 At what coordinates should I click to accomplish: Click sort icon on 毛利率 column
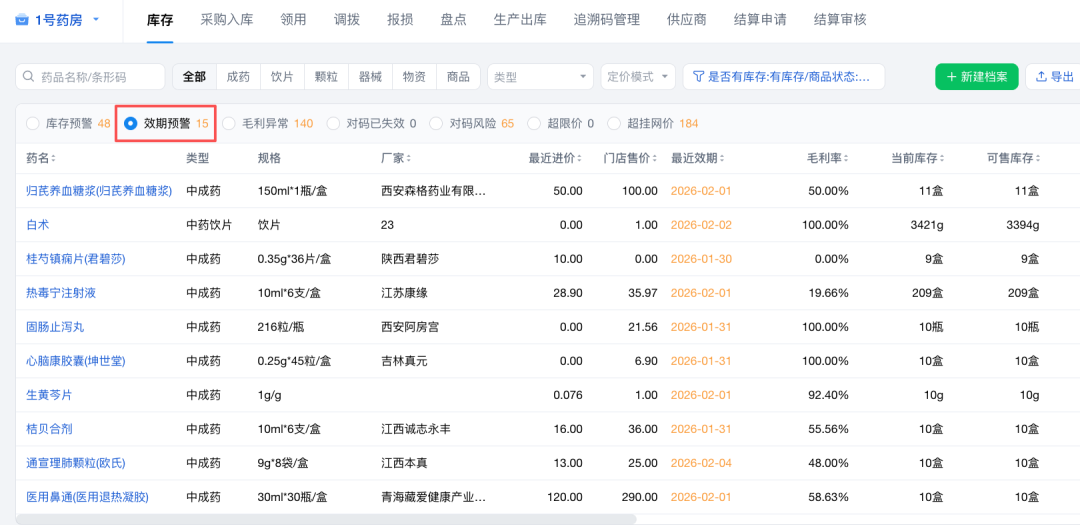pos(847,158)
